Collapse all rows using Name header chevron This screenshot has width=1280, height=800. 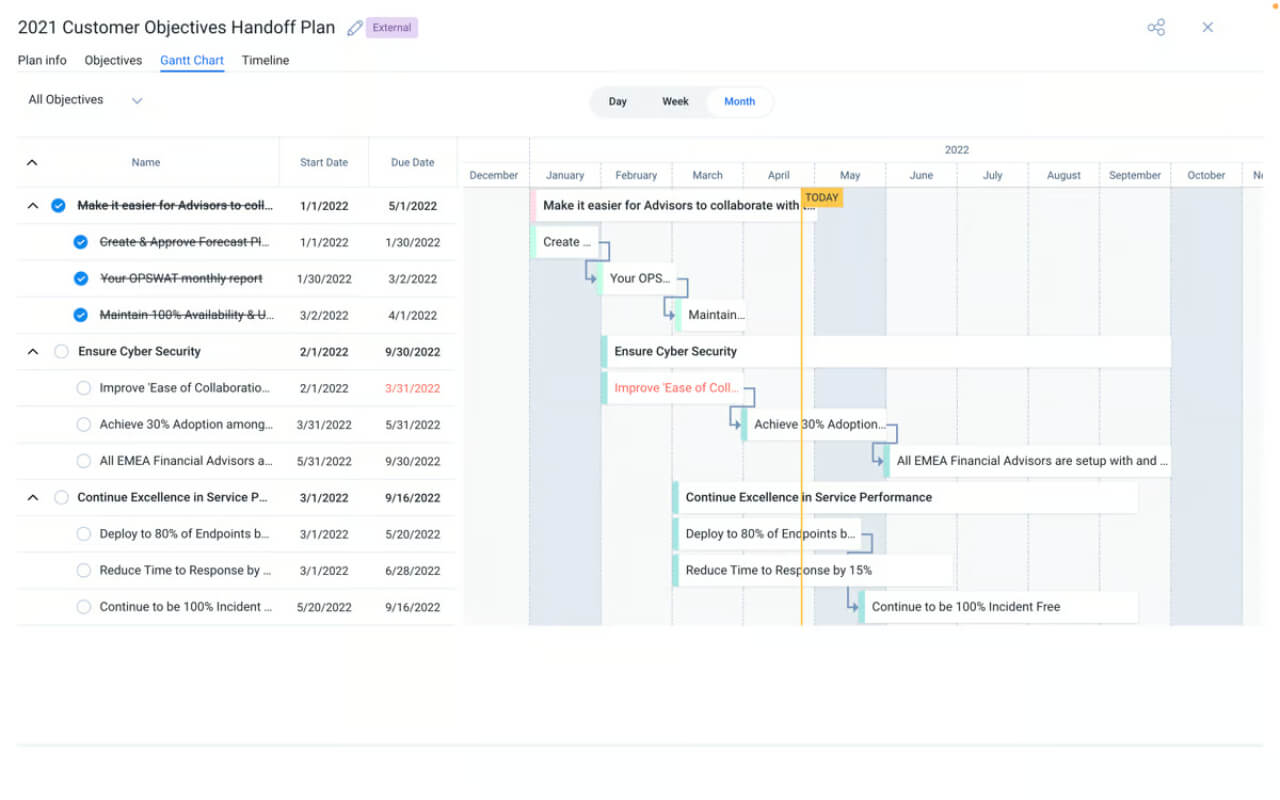pos(32,162)
